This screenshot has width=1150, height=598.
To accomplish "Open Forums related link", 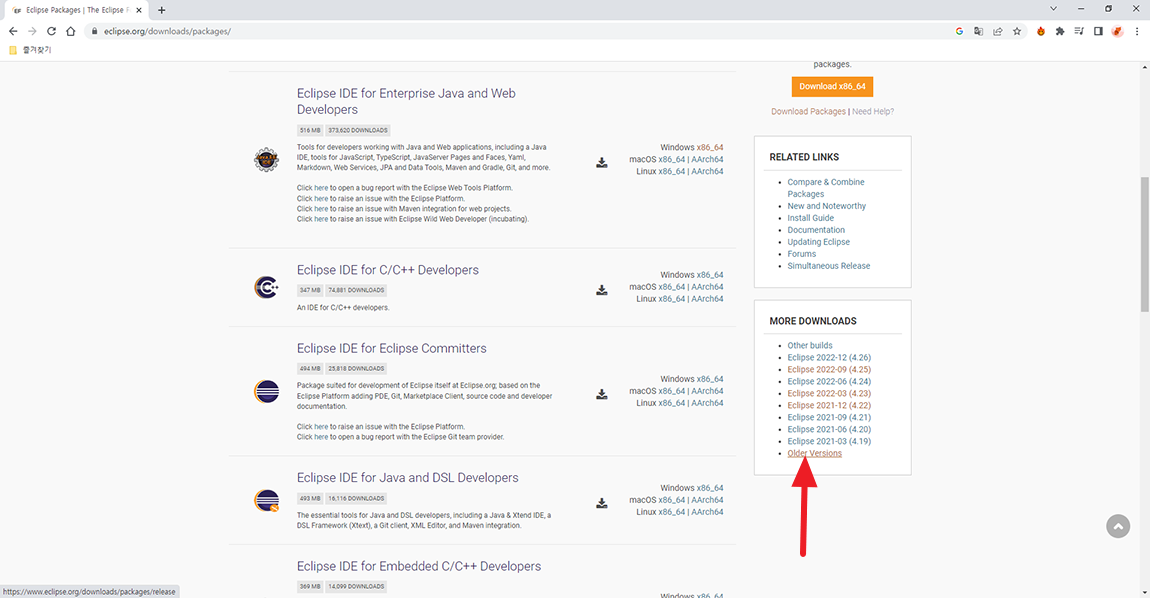I will coord(802,254).
